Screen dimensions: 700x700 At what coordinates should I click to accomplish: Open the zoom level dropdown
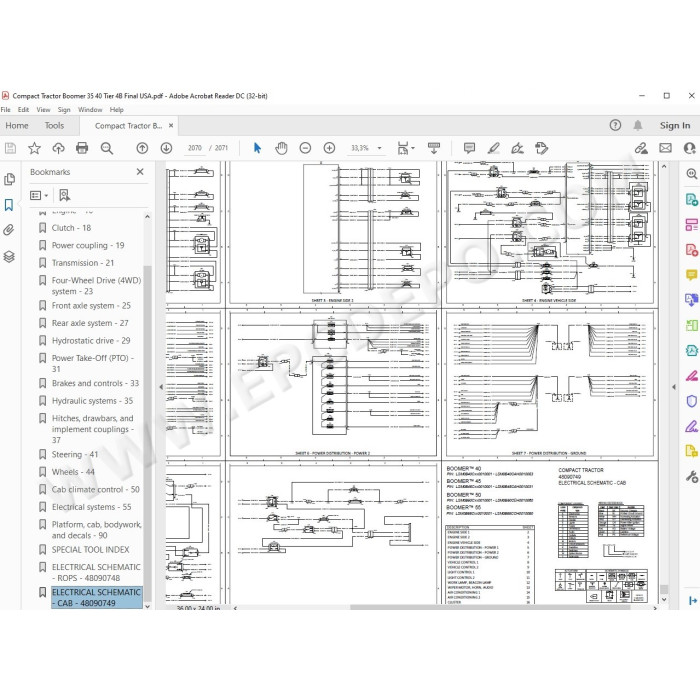pyautogui.click(x=379, y=148)
